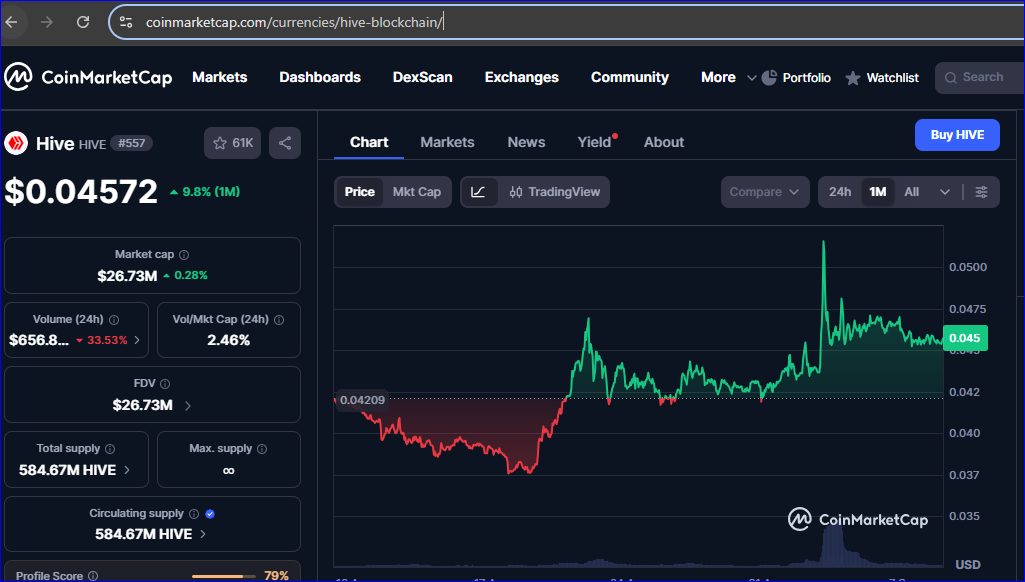Click the Search field
The width and height of the screenshot is (1025, 582).
(x=980, y=78)
